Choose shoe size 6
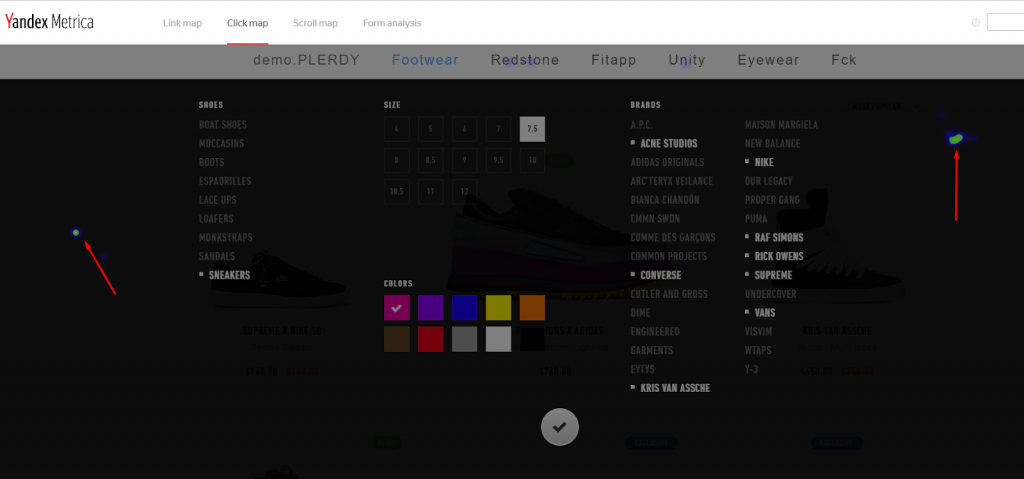This screenshot has width=1024, height=479. pos(464,129)
